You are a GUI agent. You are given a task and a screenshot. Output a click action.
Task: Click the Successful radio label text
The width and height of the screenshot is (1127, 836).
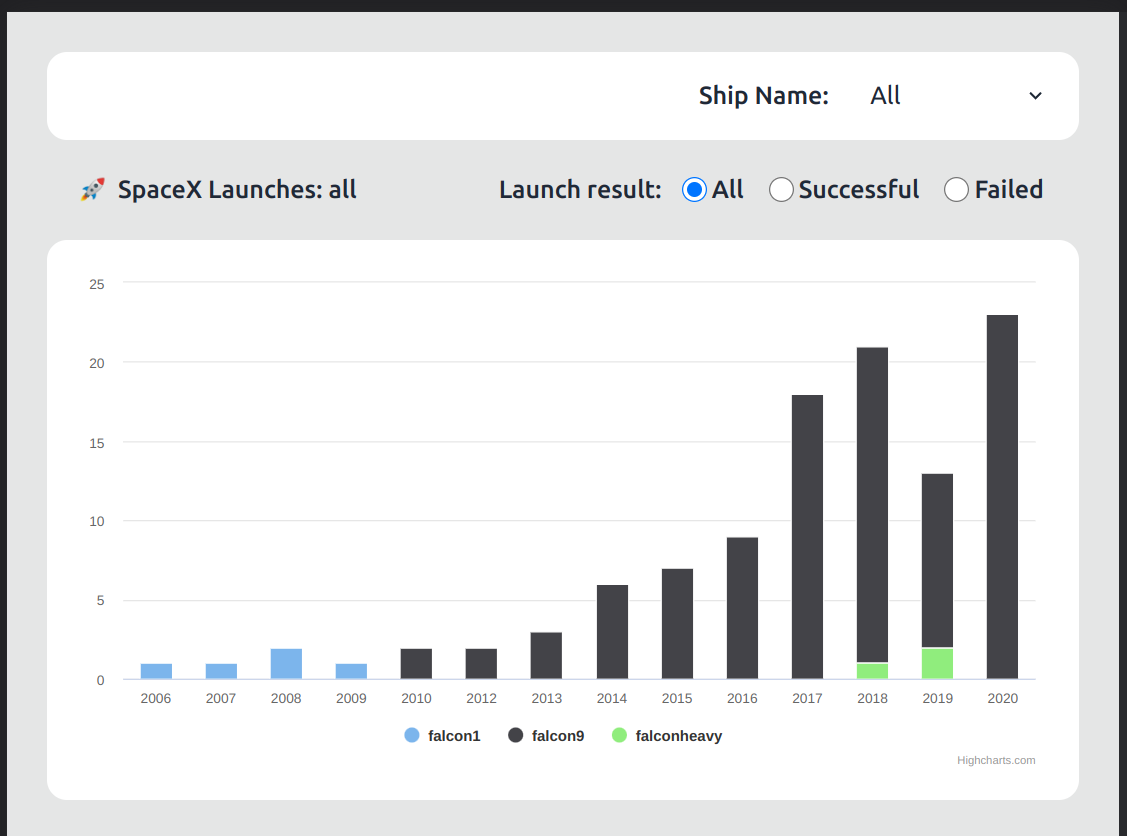859,190
